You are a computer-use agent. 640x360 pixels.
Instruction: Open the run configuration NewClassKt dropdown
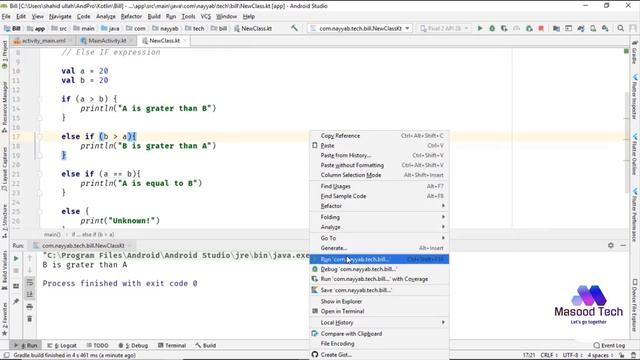(360, 28)
